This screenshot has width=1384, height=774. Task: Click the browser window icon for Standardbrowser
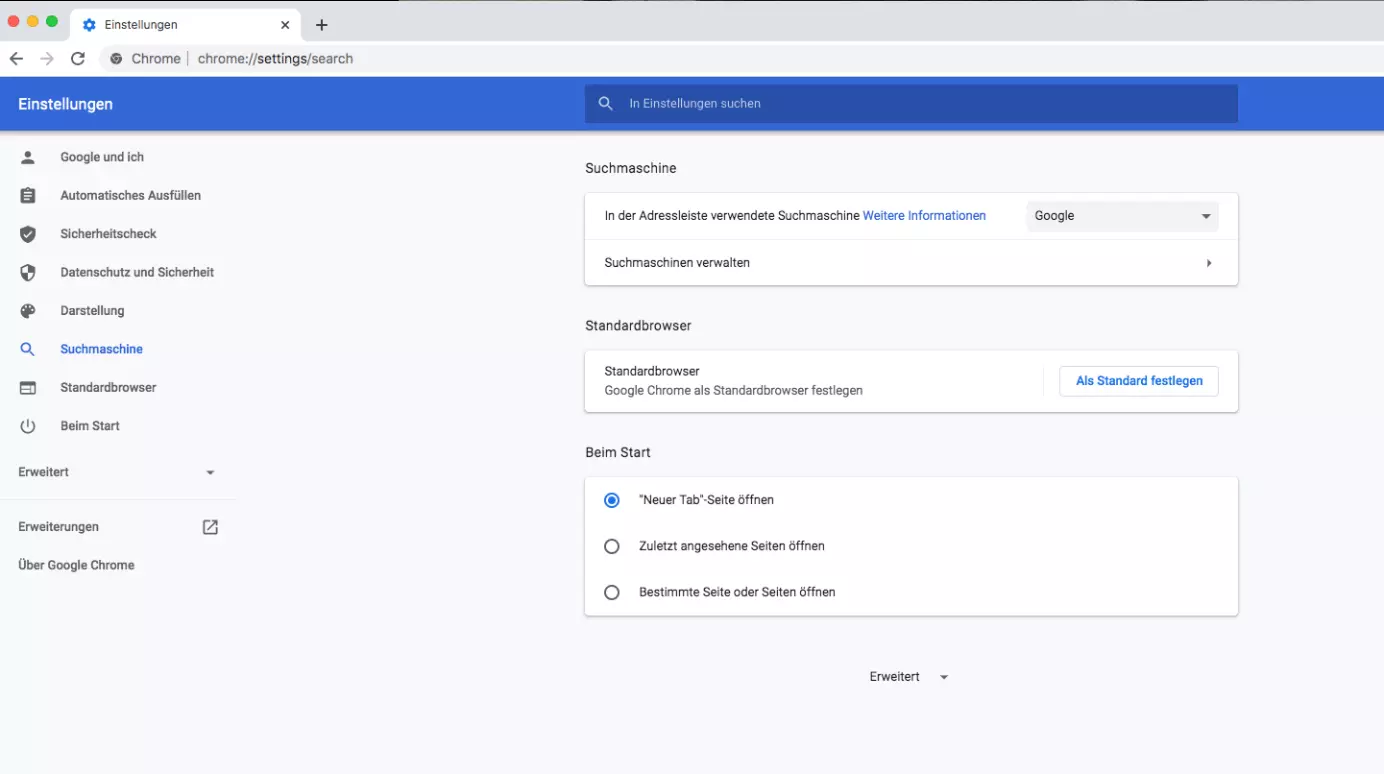[x=28, y=388]
